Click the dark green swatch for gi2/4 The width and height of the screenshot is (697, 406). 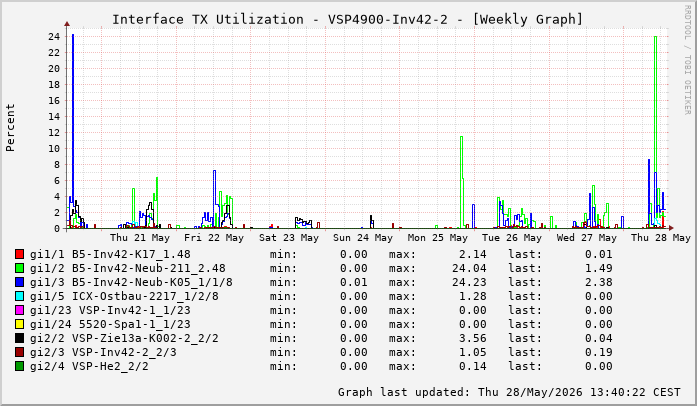19,366
